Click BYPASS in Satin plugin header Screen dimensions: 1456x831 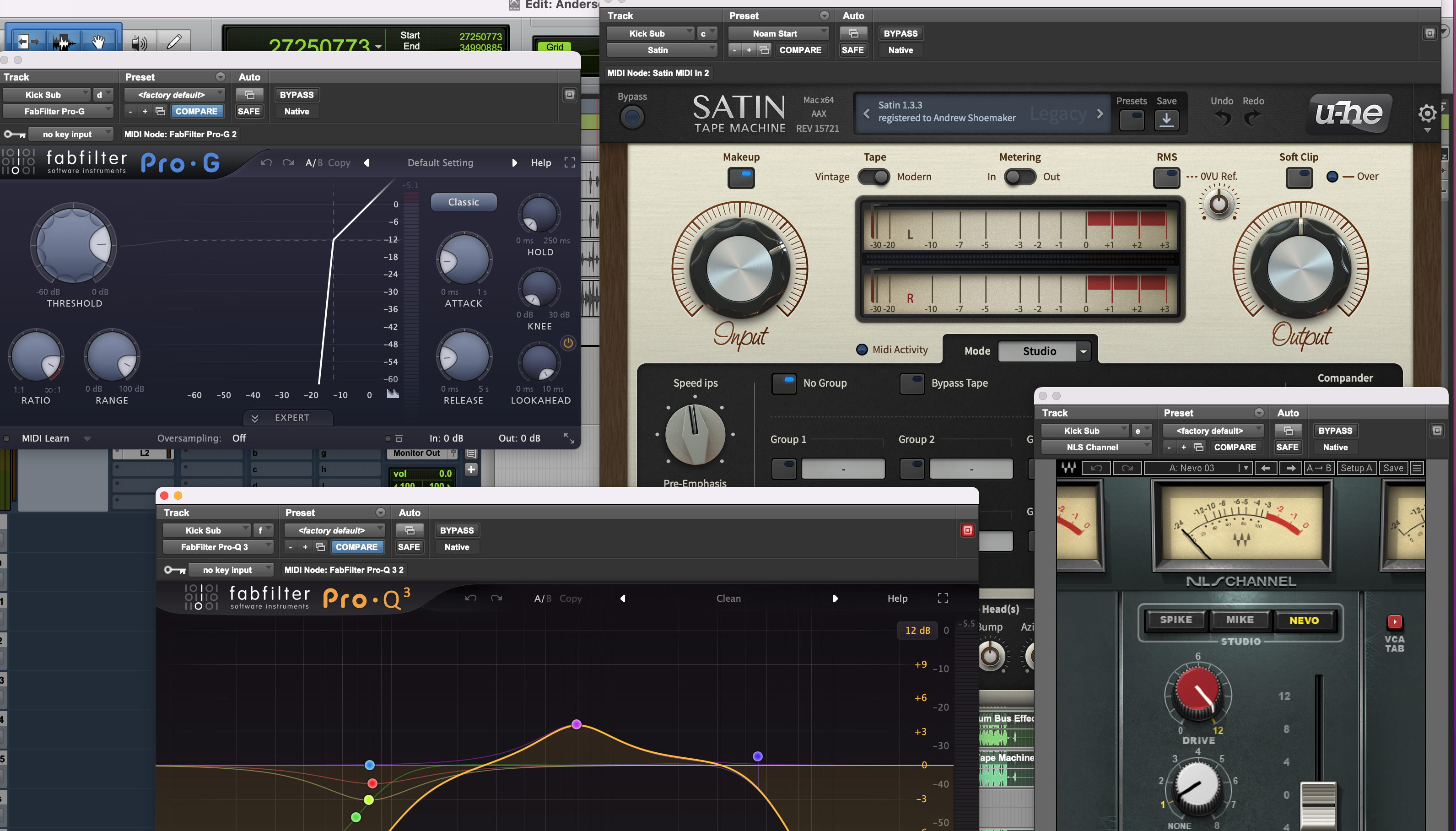pyautogui.click(x=901, y=34)
